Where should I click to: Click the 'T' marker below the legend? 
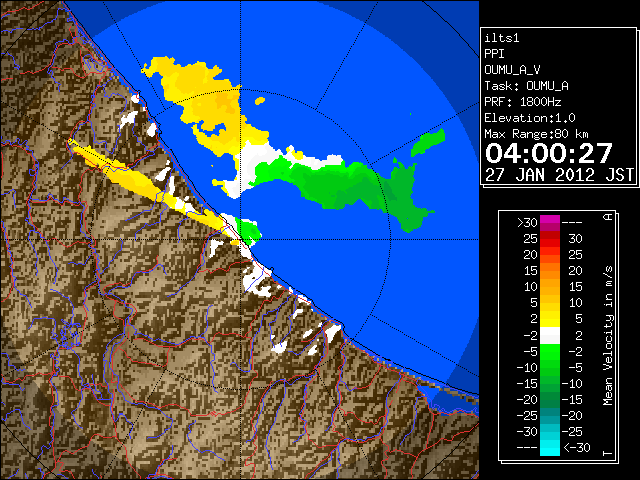(608, 453)
